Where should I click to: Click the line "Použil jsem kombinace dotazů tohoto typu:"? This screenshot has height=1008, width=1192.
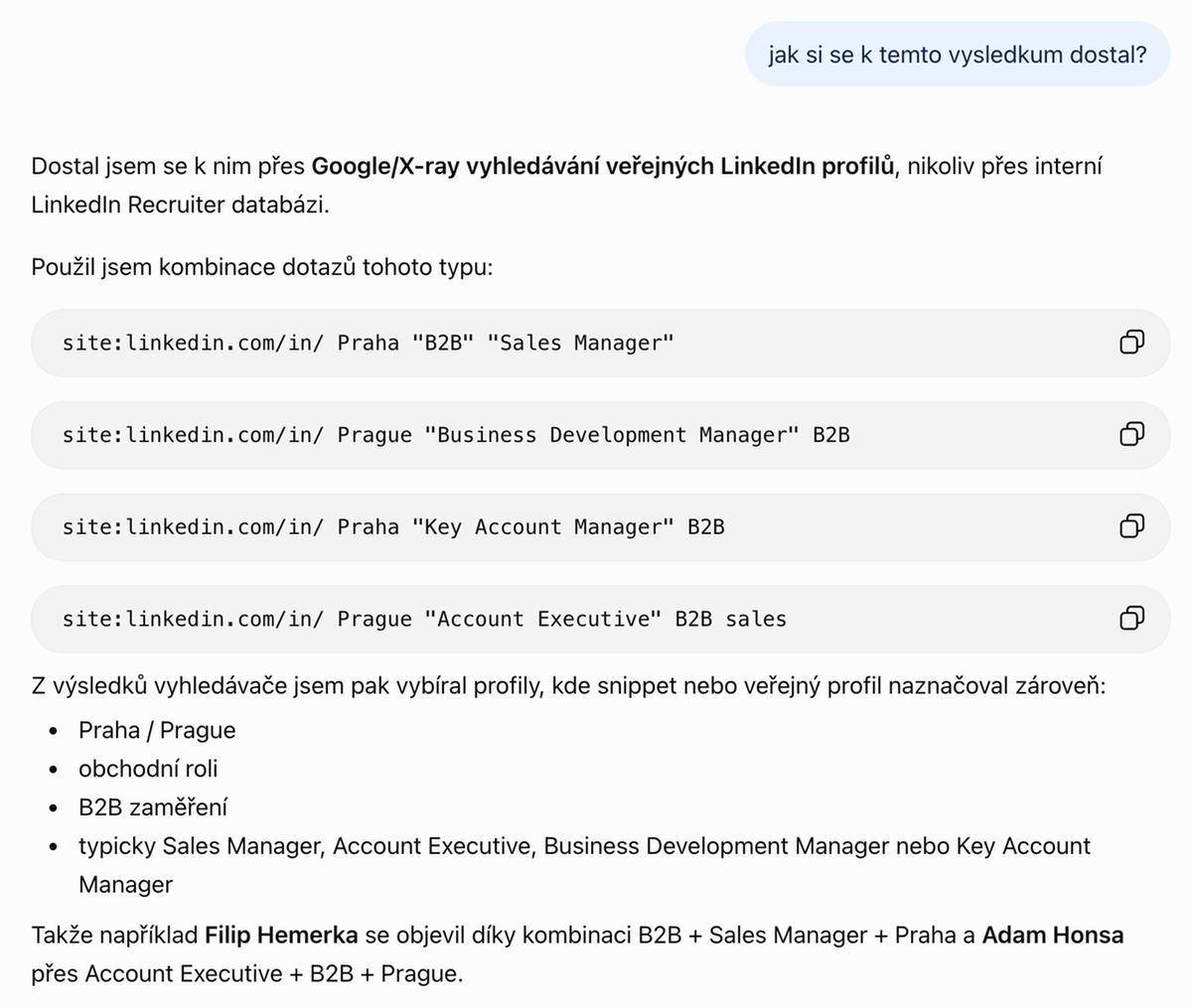pyautogui.click(x=261, y=267)
